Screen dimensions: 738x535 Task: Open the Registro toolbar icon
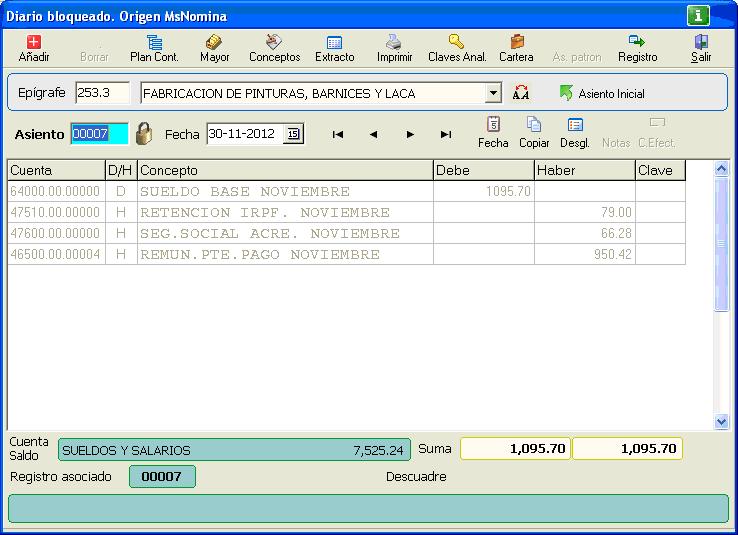point(637,41)
